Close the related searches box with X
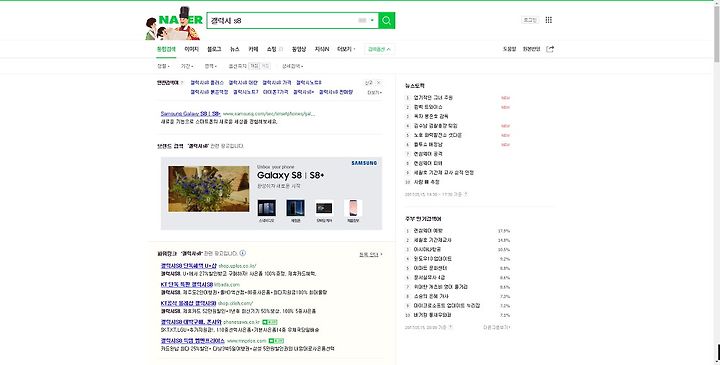Screen dimensions: 720x365 [378, 83]
